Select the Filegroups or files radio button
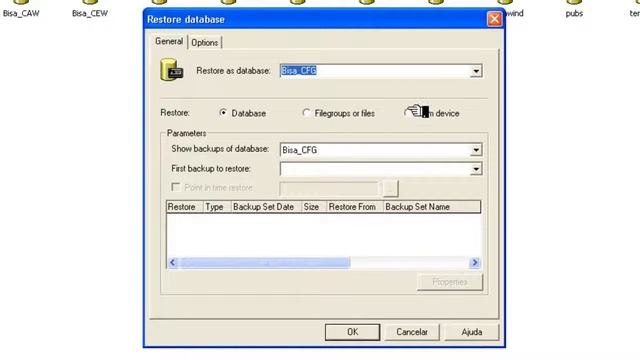 pyautogui.click(x=306, y=113)
